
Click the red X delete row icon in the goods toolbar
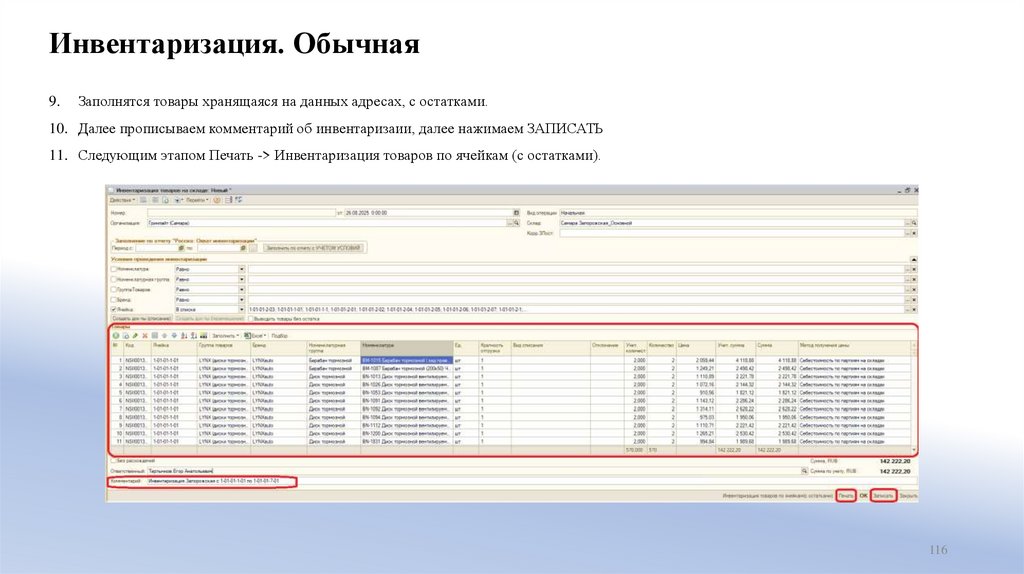145,336
